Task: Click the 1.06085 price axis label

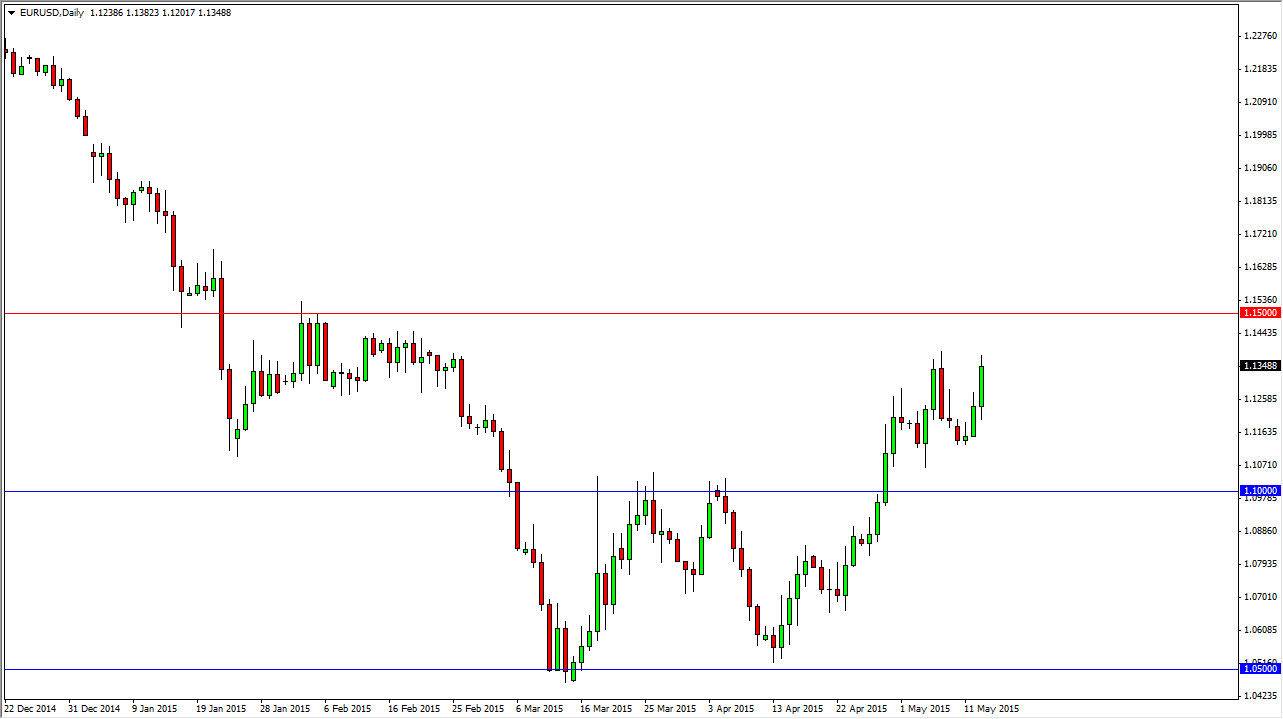Action: pyautogui.click(x=1262, y=630)
